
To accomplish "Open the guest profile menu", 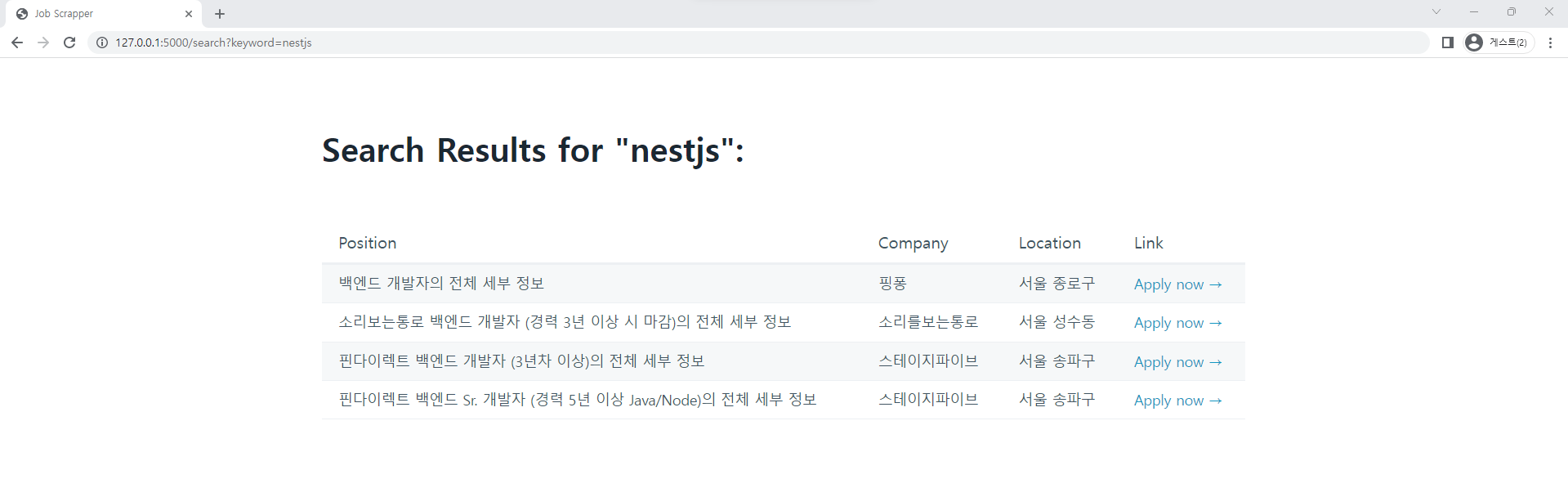I will click(1498, 43).
